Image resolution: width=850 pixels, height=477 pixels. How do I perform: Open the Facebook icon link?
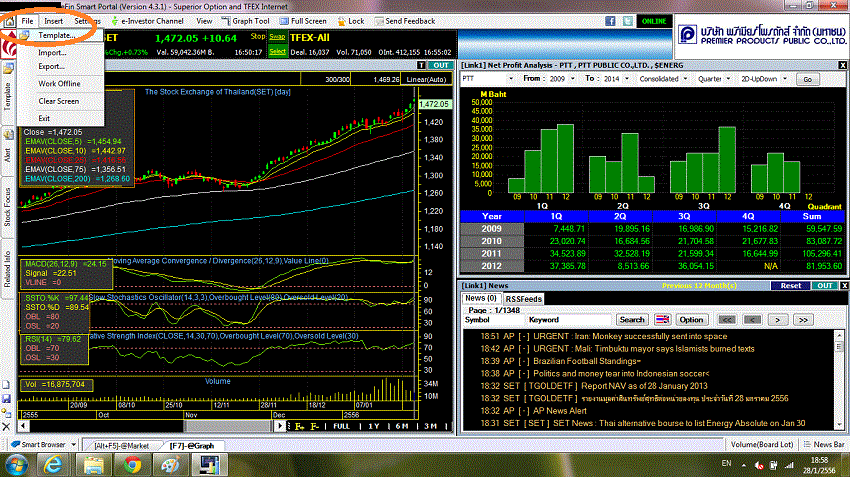pyautogui.click(x=610, y=21)
